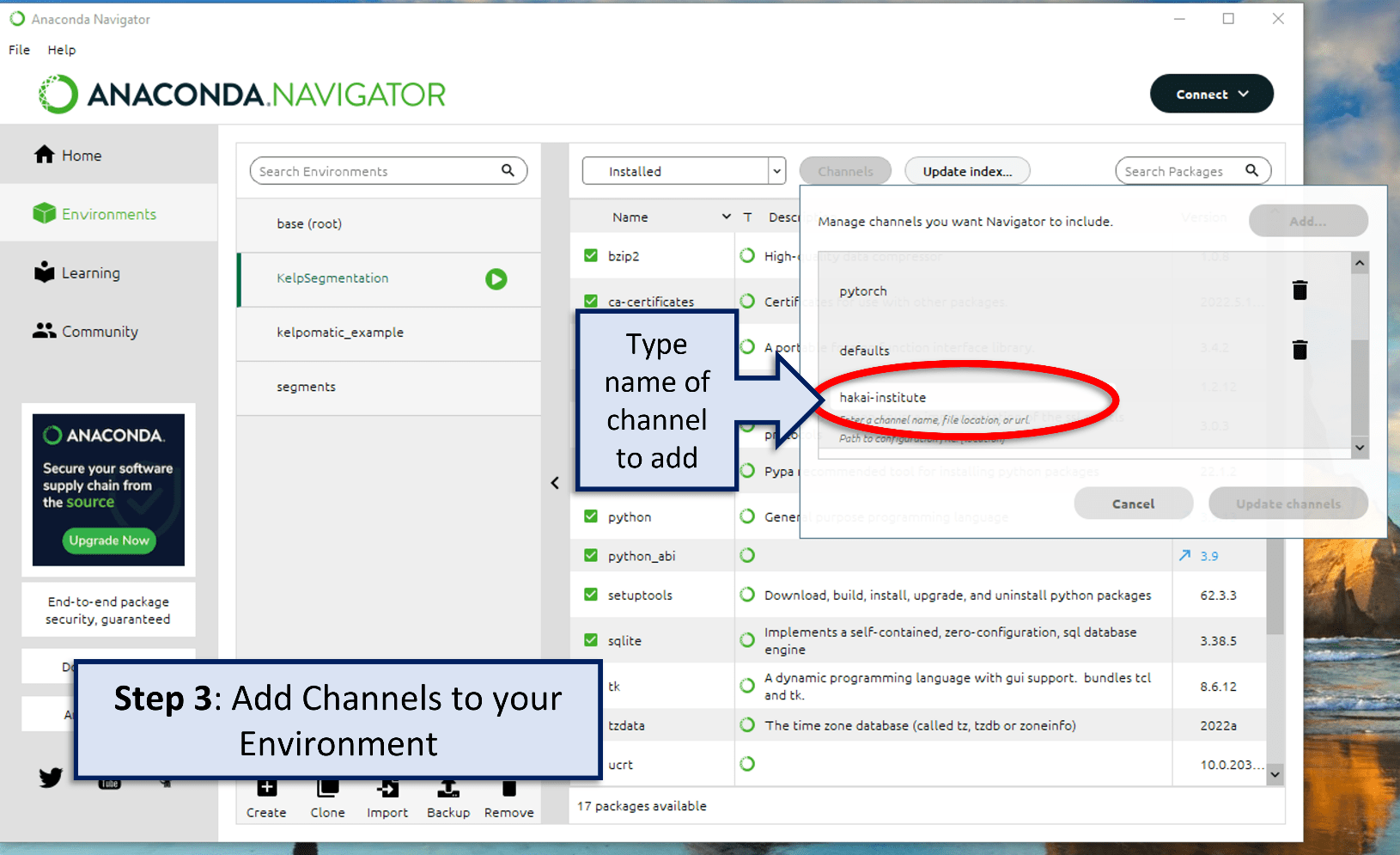
Task: Click the Clone environment label
Action: pyautogui.click(x=327, y=813)
